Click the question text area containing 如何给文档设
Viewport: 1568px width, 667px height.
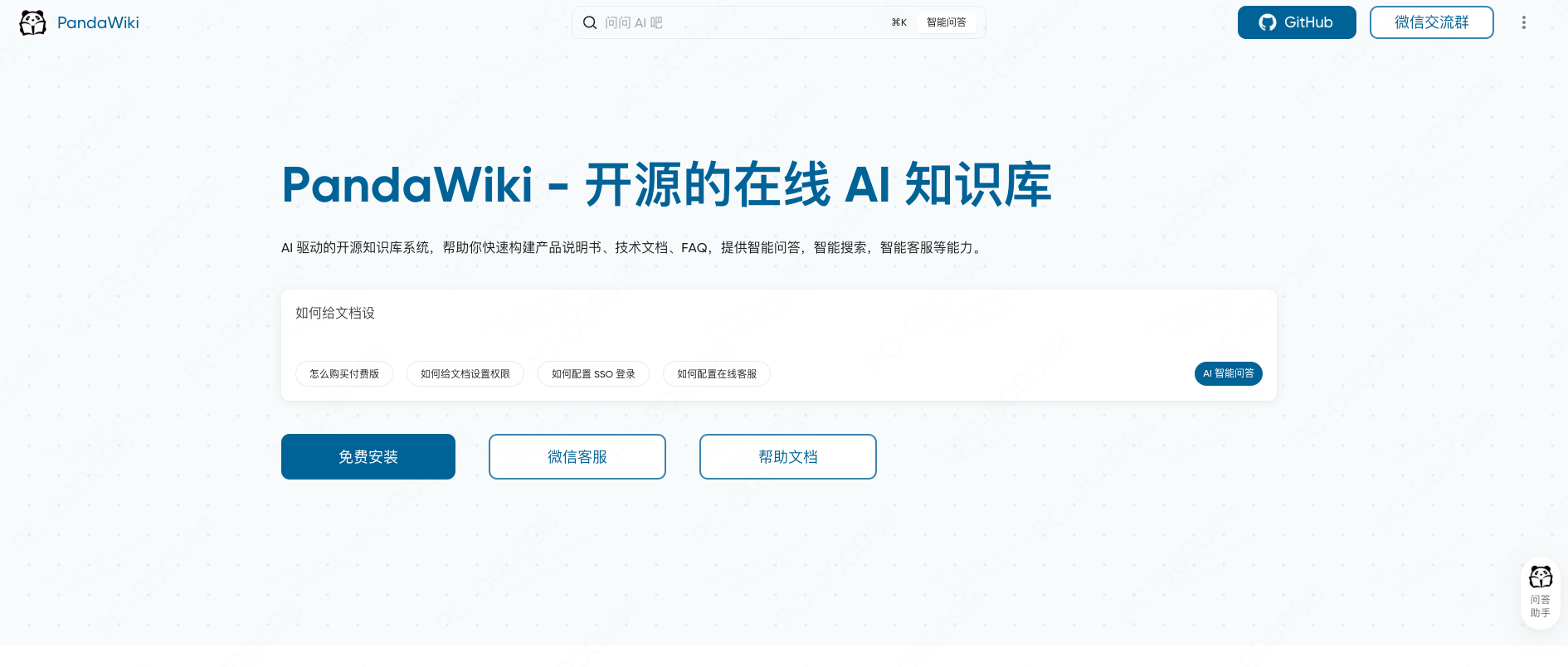pos(778,324)
